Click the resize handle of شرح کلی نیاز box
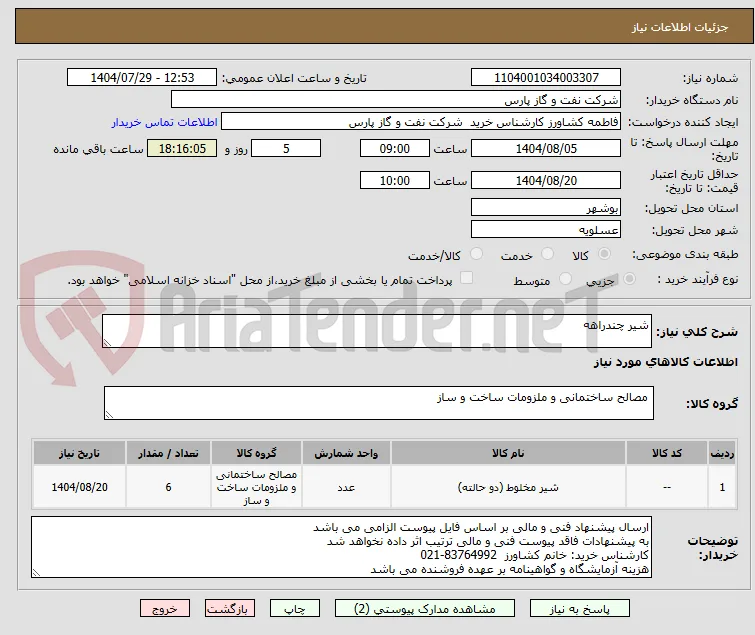Screen dimensions: 755x635 pos(107,343)
